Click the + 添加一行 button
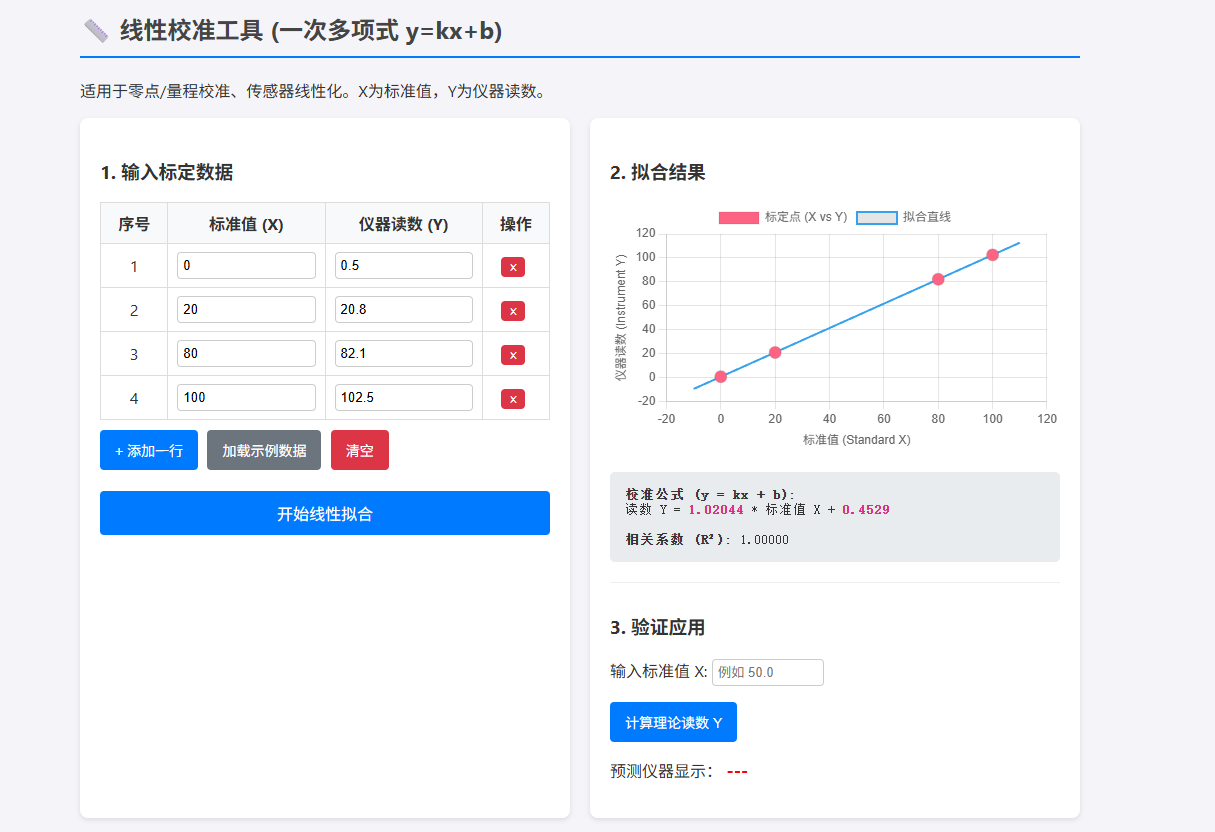 pos(149,450)
